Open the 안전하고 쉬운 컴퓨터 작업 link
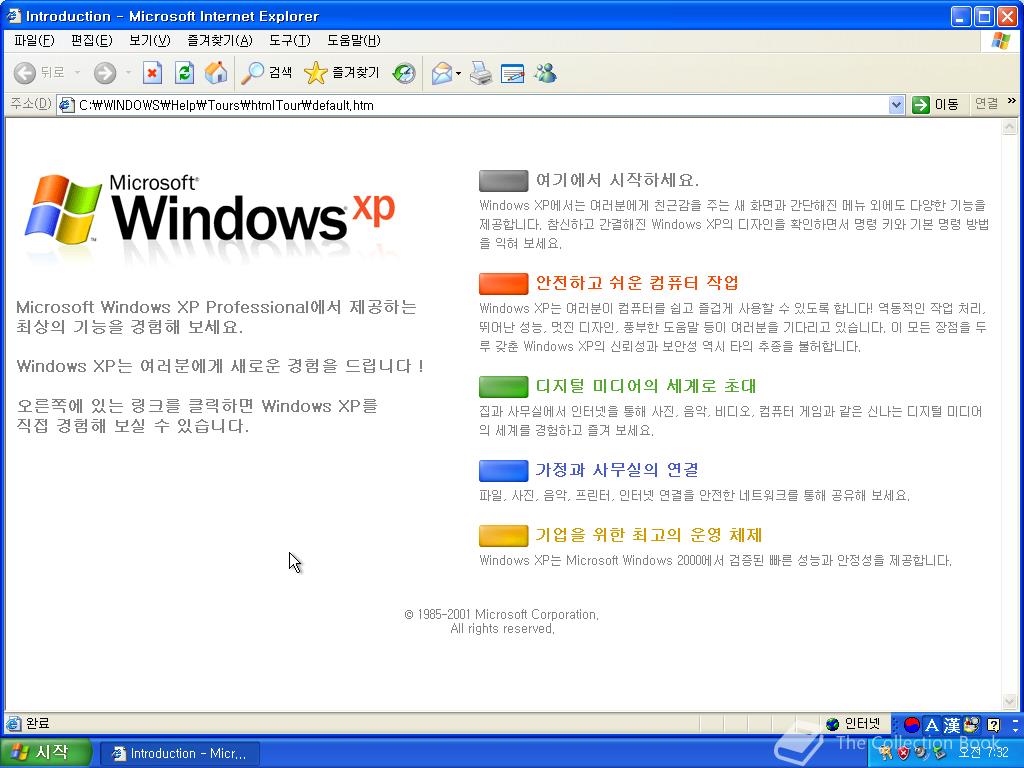Screen dimensions: 1024x768 point(637,283)
